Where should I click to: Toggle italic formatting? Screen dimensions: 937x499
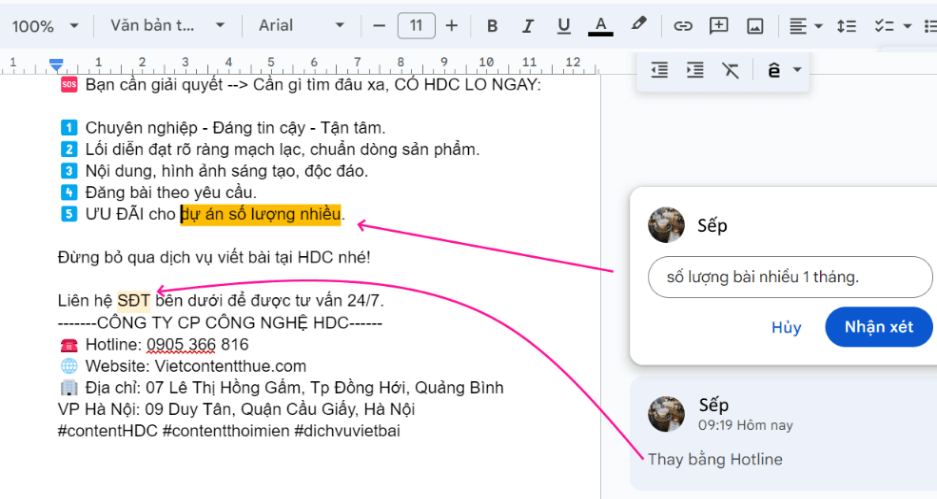[x=528, y=26]
